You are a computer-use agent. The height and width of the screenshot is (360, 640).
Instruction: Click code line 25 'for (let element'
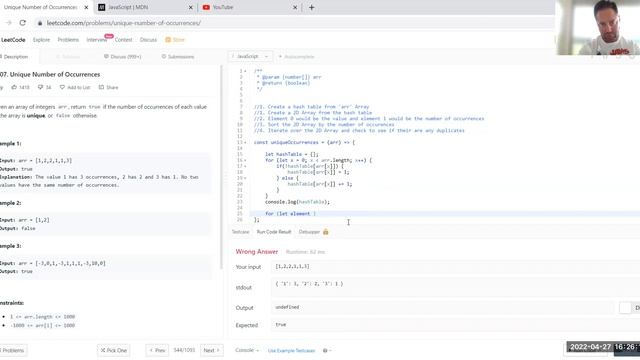pyautogui.click(x=290, y=213)
